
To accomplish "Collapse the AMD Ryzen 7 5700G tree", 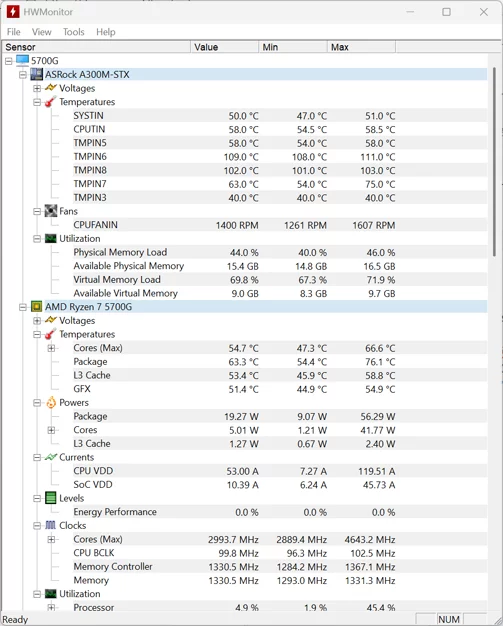I will [23, 307].
